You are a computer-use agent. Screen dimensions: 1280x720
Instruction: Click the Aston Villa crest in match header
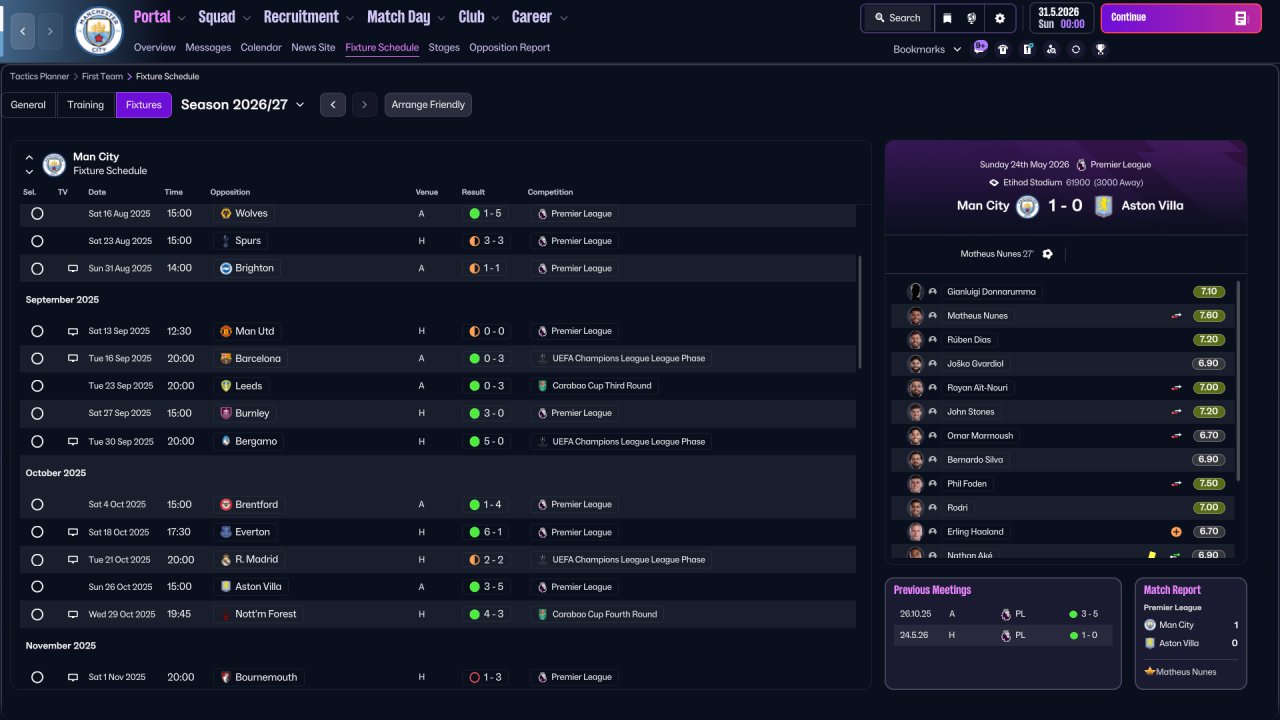1104,206
